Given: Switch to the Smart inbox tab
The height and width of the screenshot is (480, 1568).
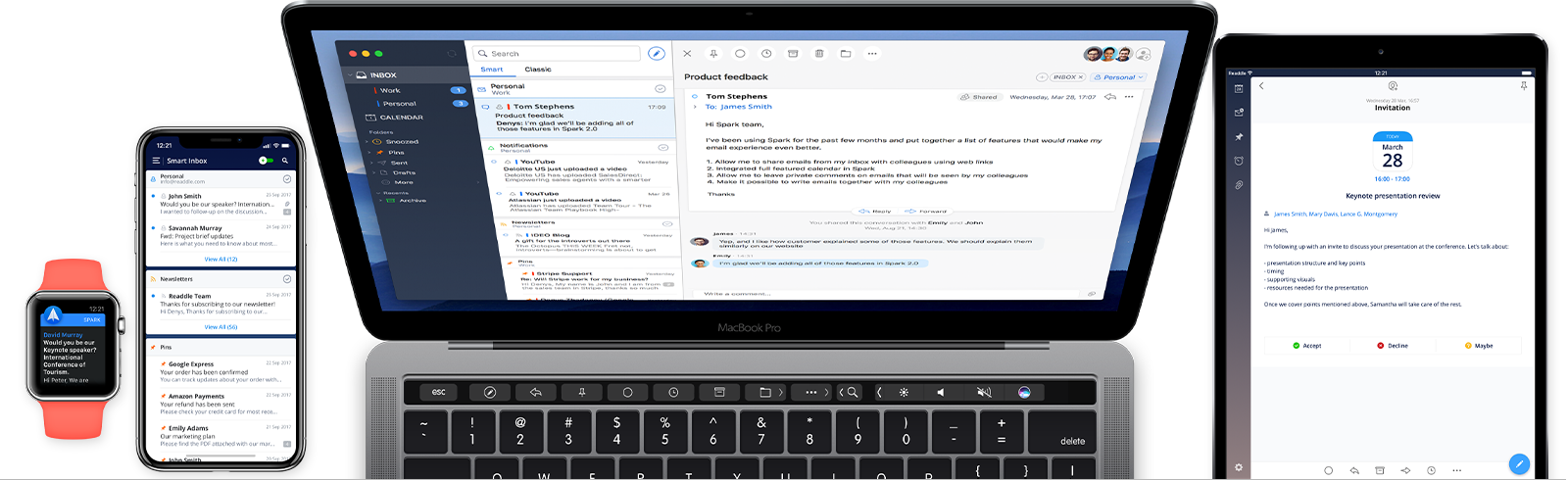Looking at the screenshot, I should [x=492, y=70].
